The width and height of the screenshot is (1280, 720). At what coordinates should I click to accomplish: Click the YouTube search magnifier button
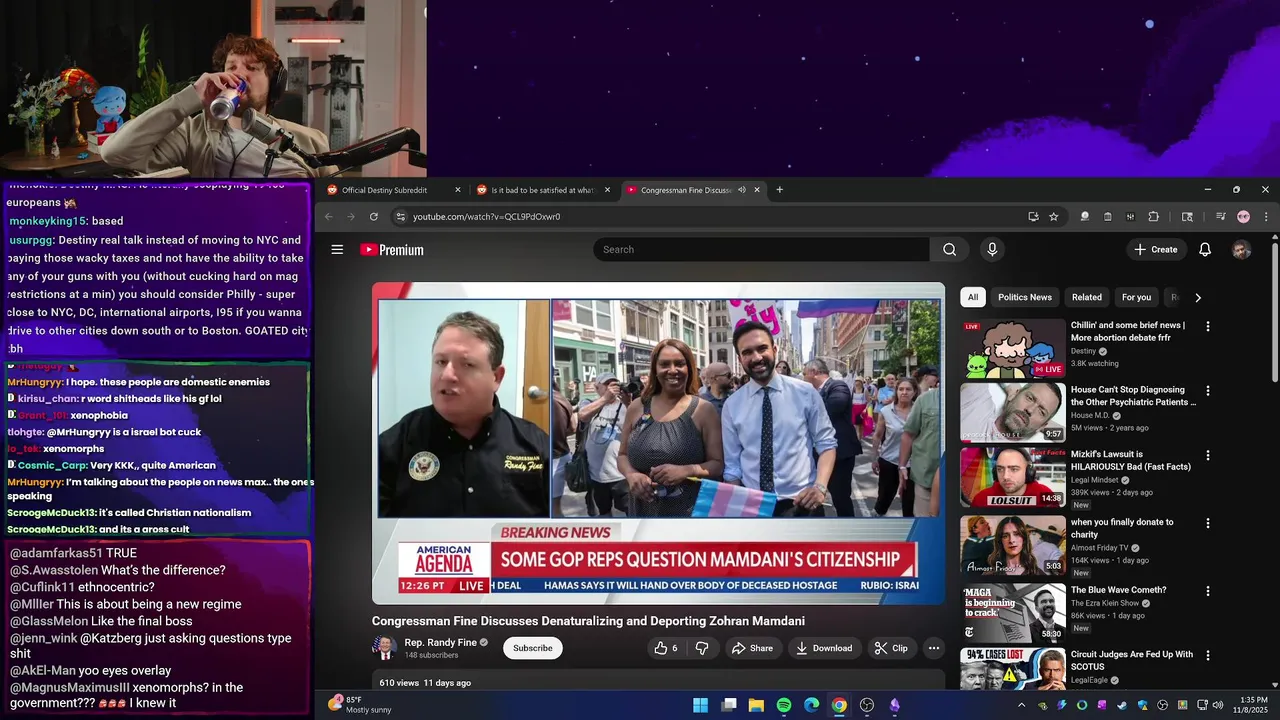pos(949,250)
